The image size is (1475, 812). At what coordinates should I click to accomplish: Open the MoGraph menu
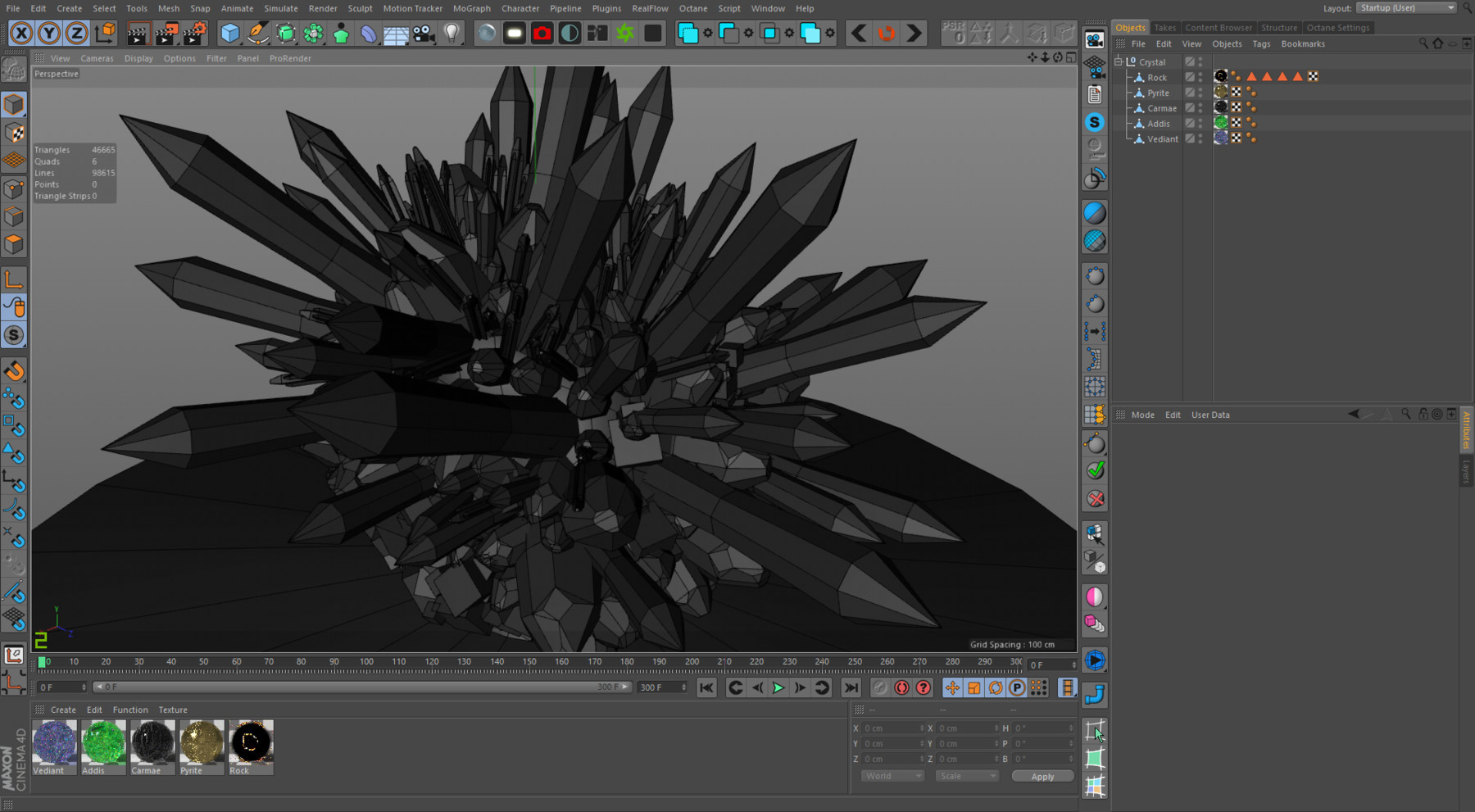(472, 8)
